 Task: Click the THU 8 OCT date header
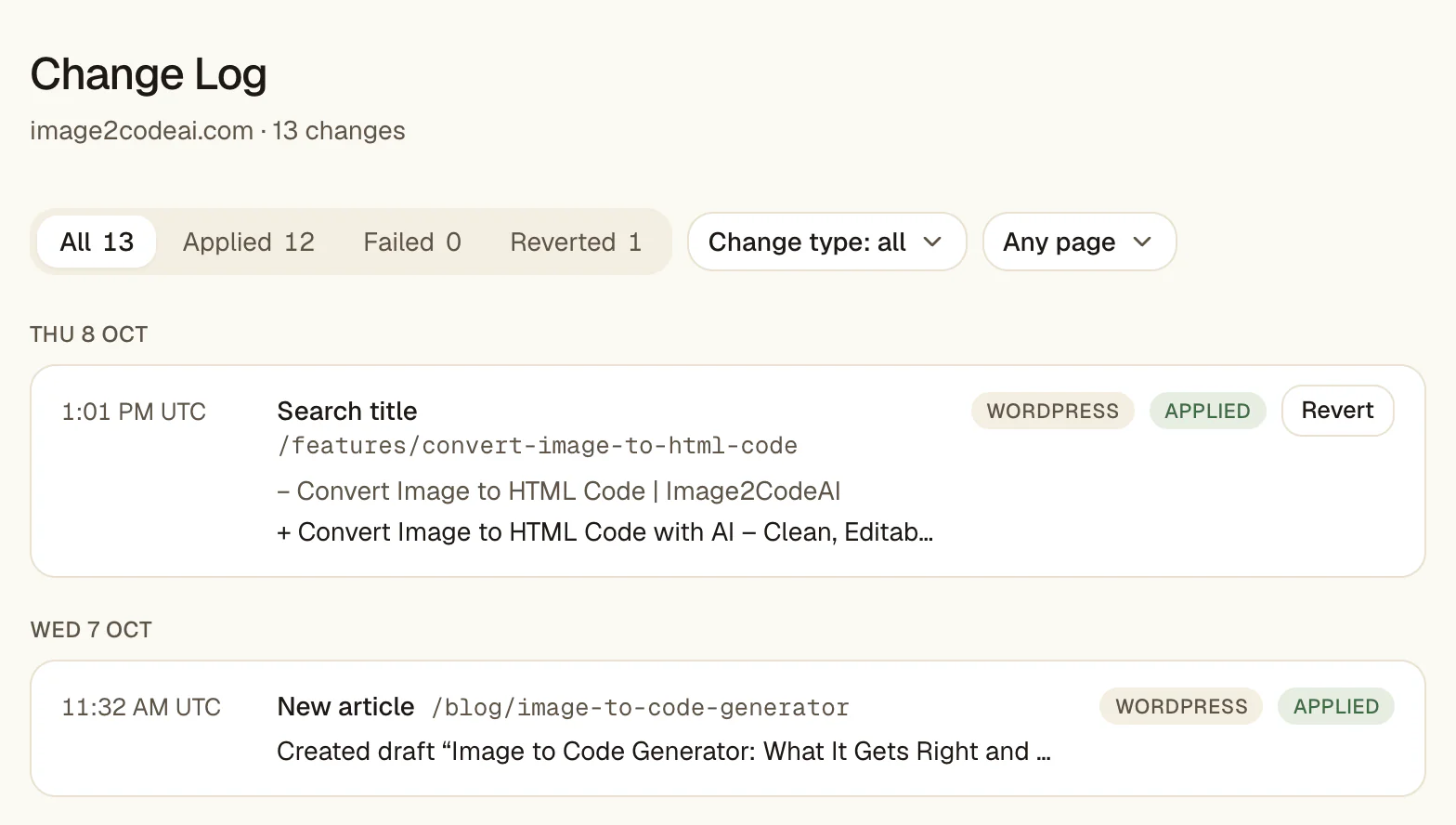(x=89, y=334)
